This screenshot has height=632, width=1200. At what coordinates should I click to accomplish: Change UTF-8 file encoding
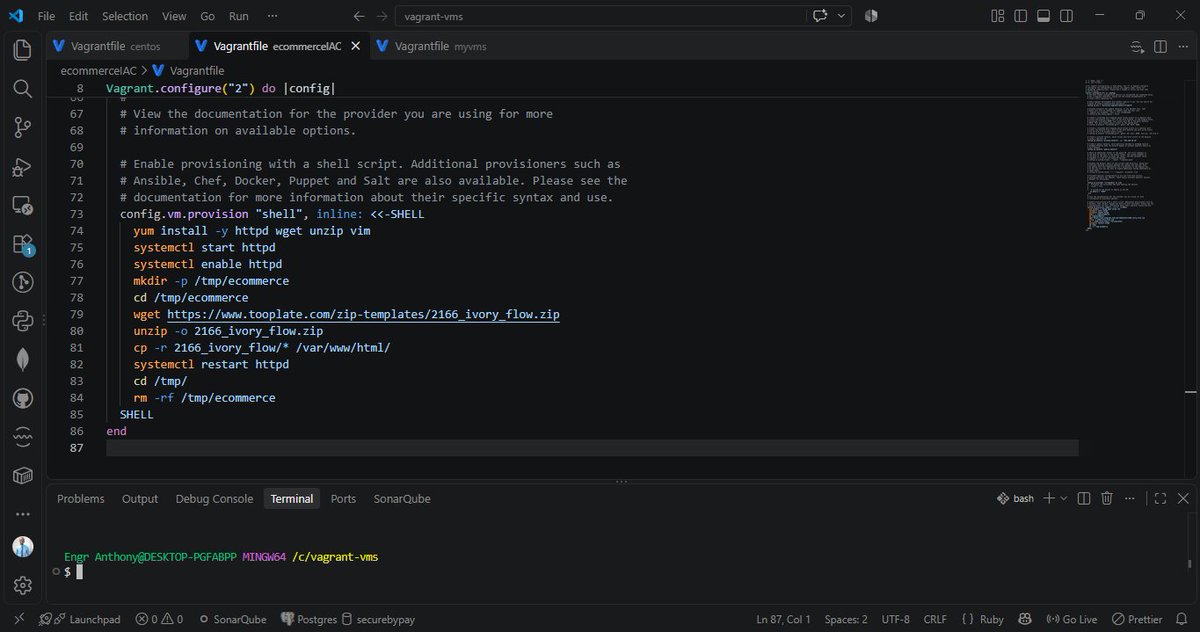(x=895, y=619)
